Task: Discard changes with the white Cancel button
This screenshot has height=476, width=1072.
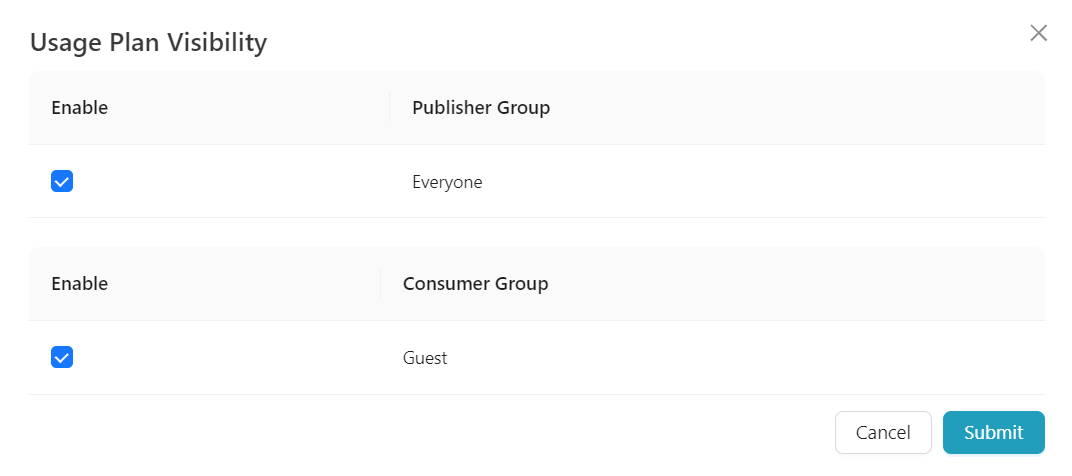Action: [x=883, y=432]
